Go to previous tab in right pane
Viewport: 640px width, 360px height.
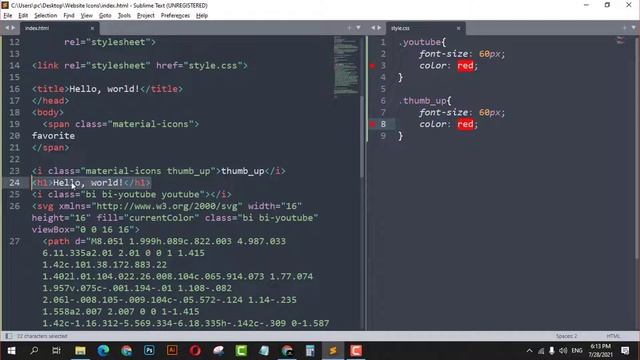click(x=373, y=28)
